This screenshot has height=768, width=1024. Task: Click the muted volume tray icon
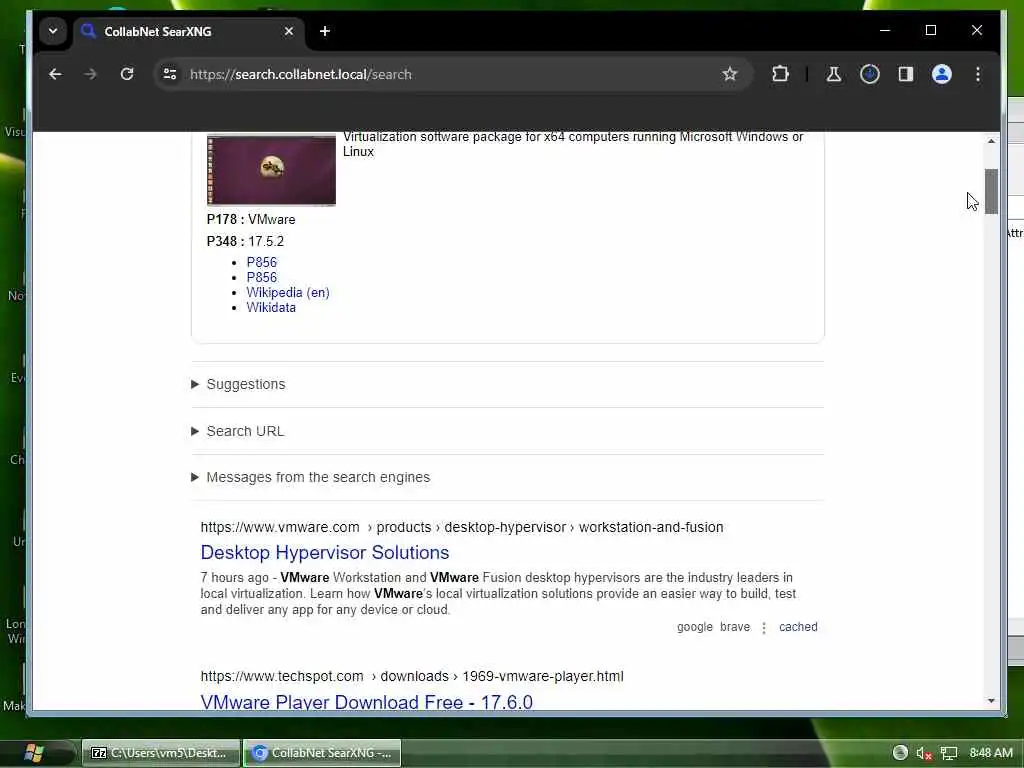pos(923,754)
